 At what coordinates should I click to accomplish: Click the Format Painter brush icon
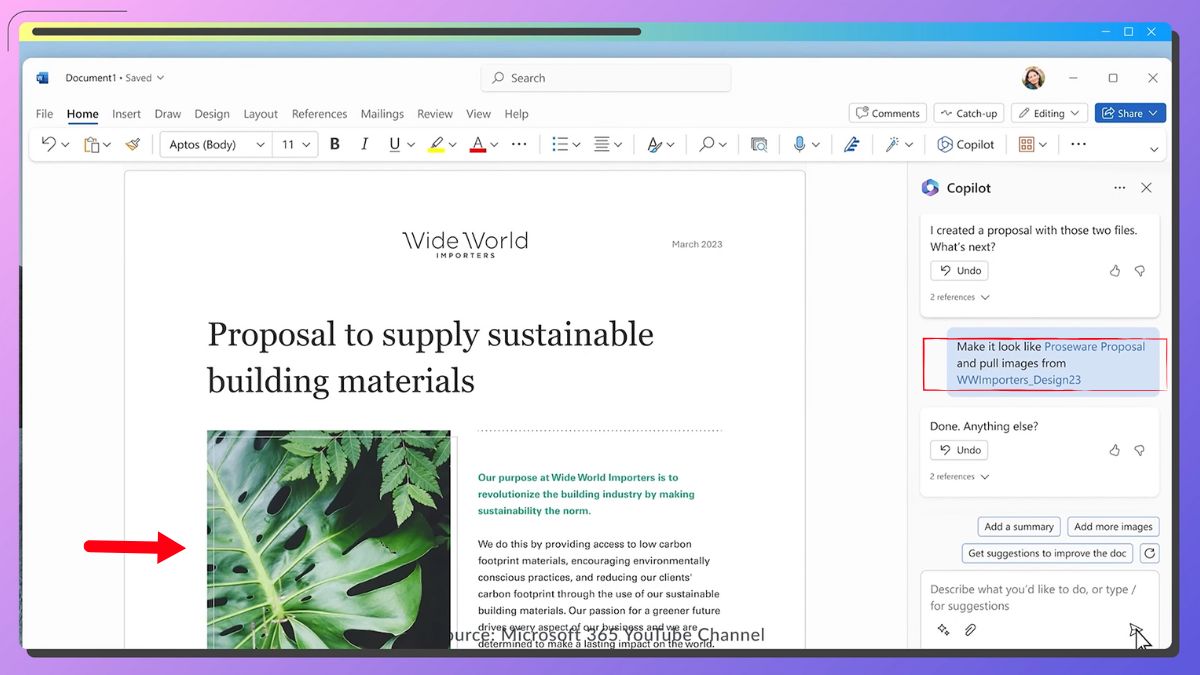(x=133, y=144)
